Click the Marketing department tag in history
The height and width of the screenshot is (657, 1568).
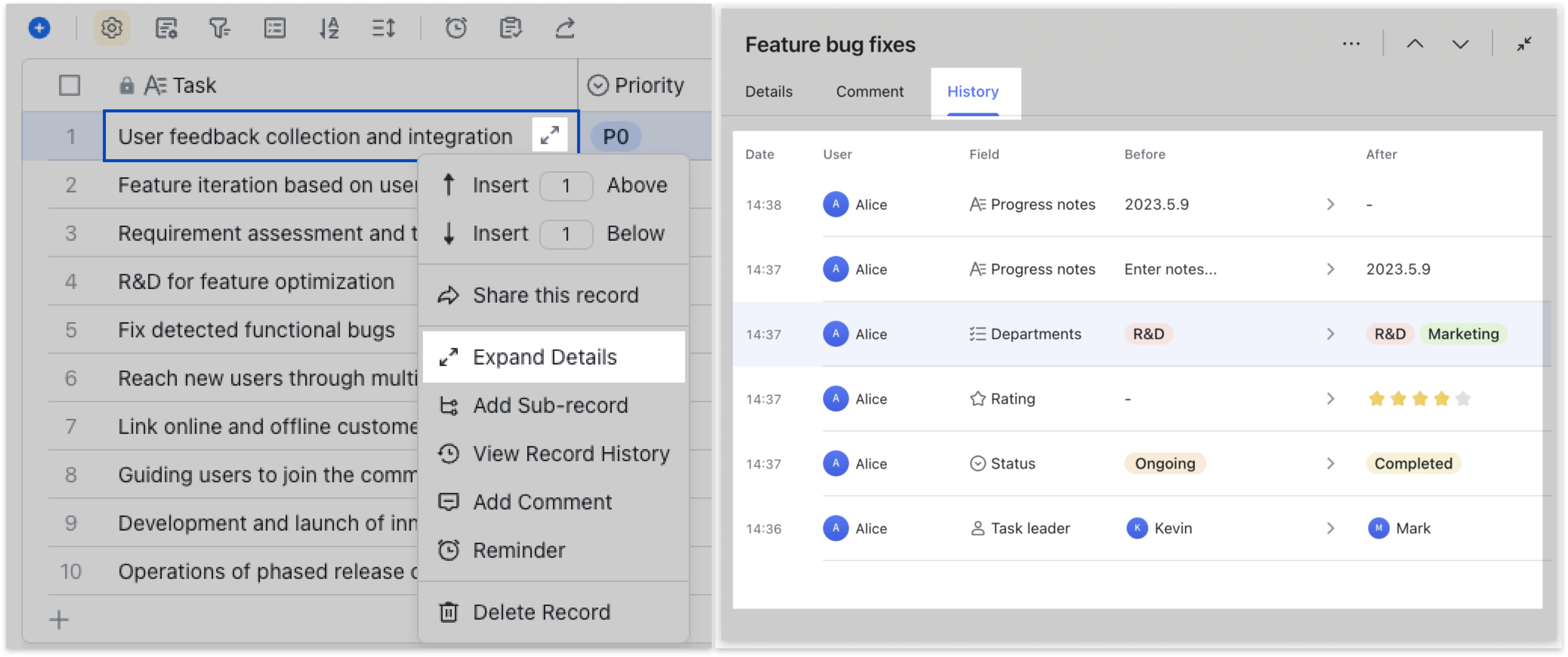click(1463, 334)
